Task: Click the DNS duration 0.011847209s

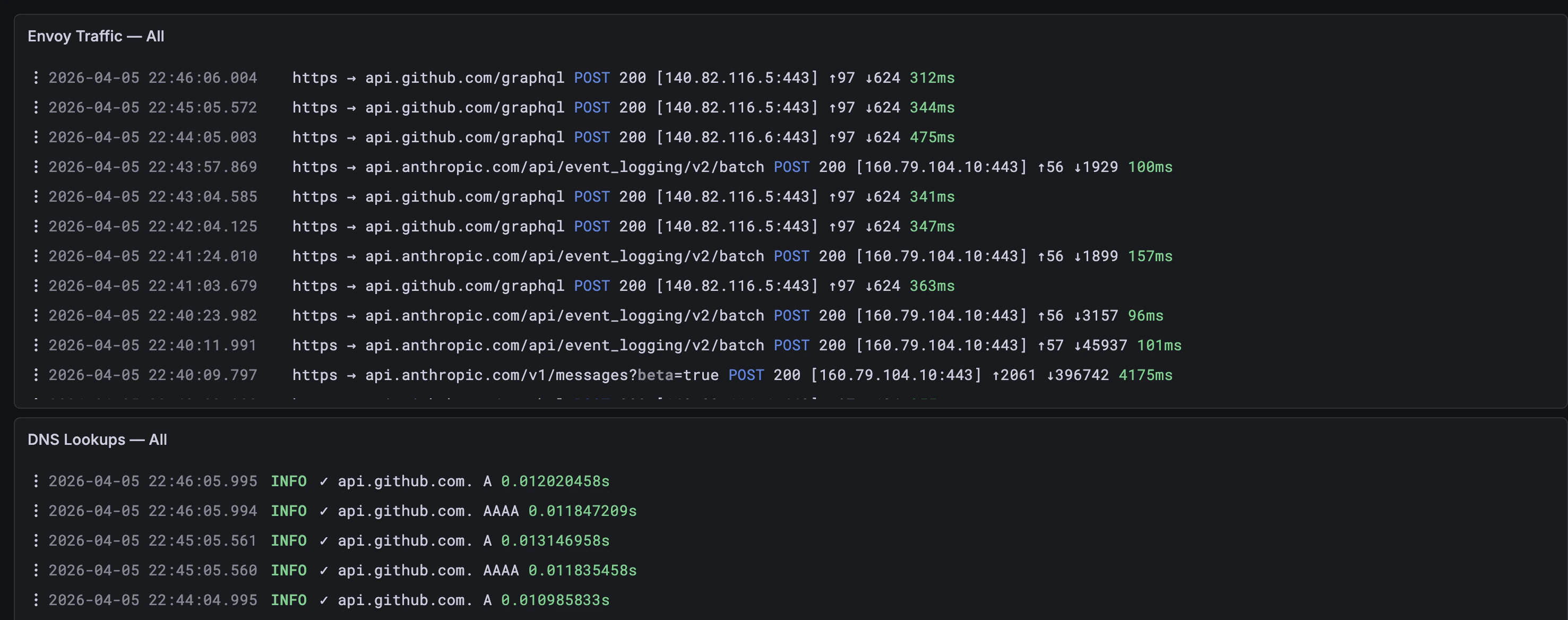Action: coord(582,512)
